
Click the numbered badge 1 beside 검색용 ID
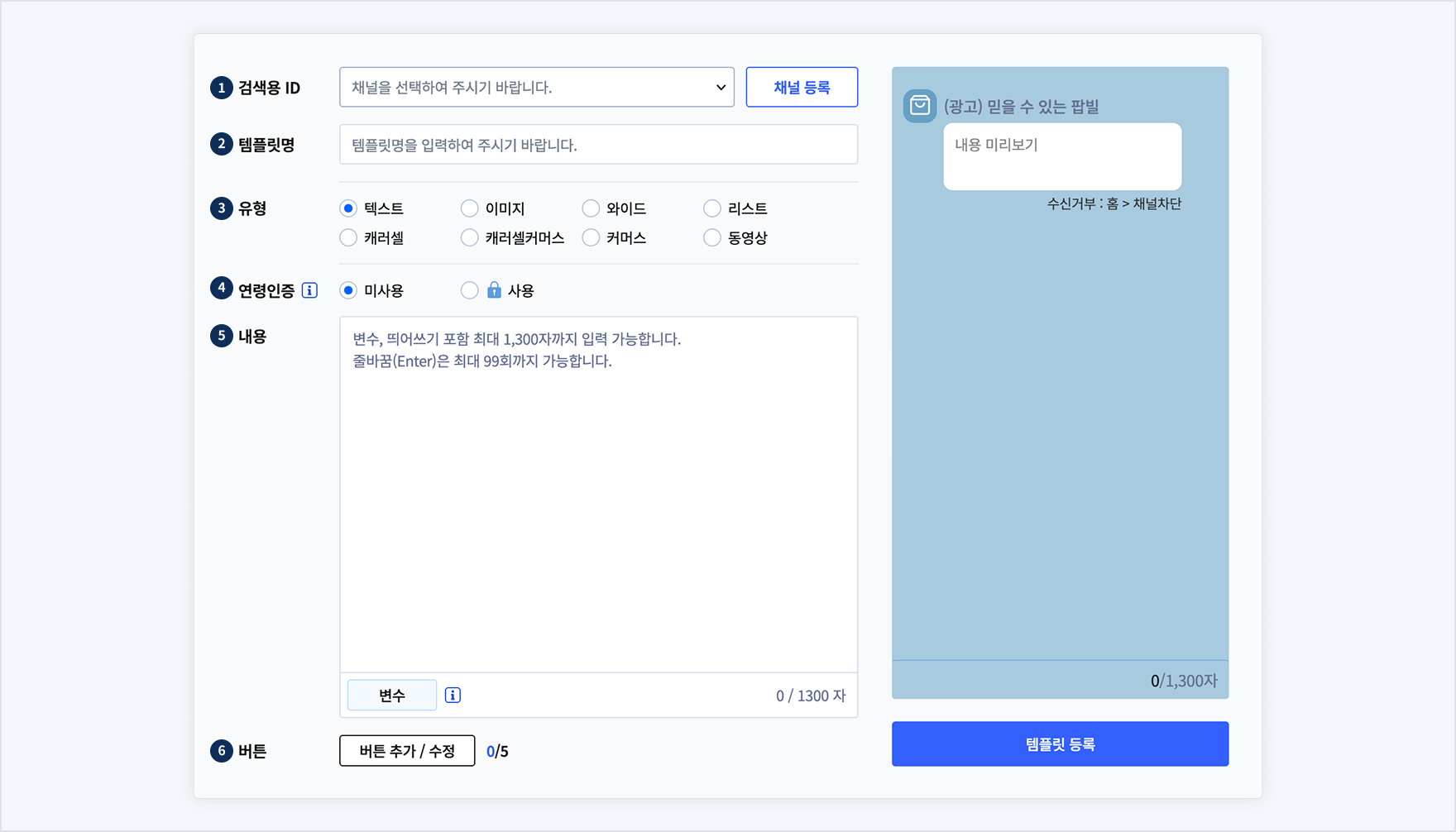221,88
